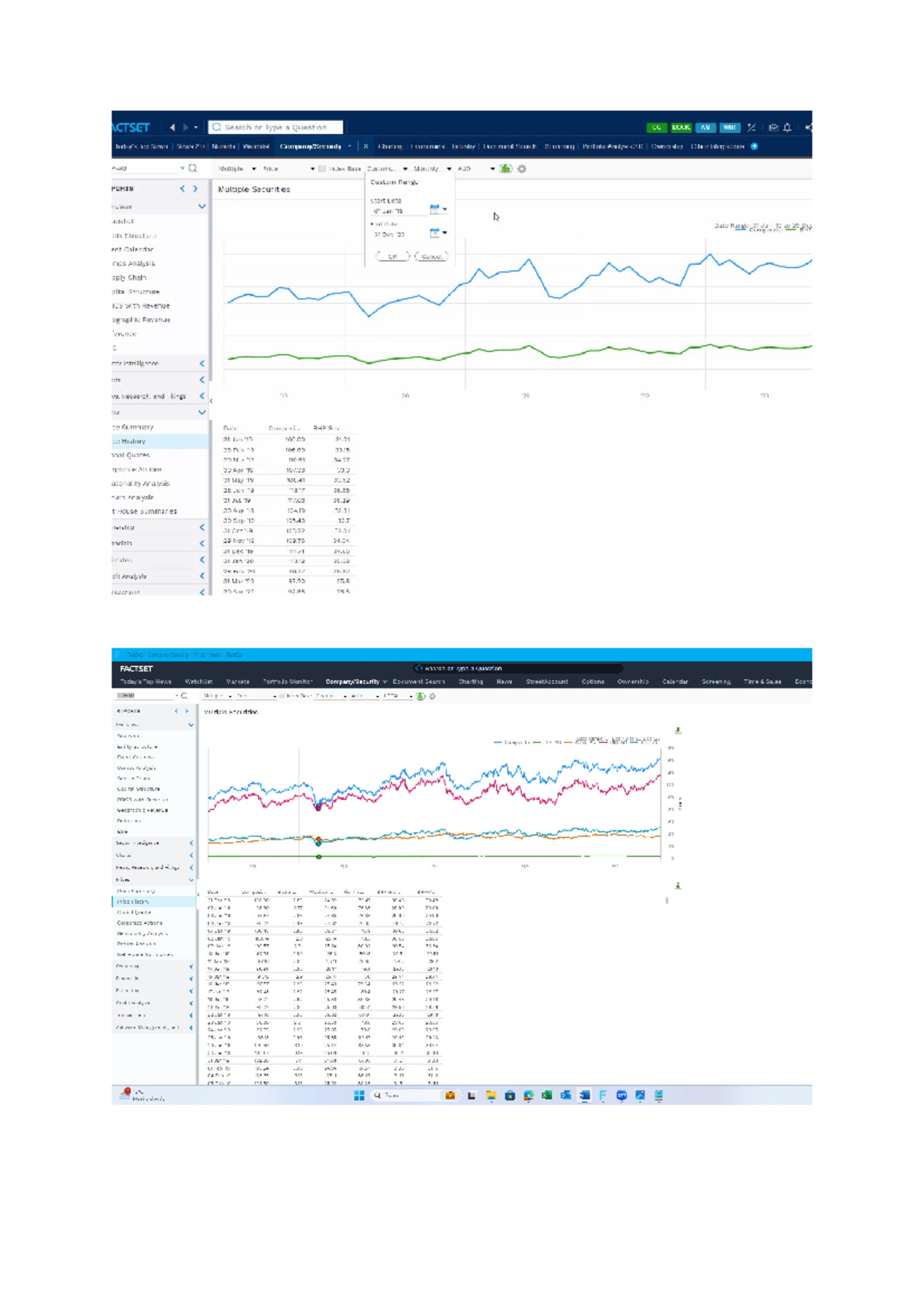Open Document Search tab in lower window
The image size is (924, 1306).
(x=419, y=681)
